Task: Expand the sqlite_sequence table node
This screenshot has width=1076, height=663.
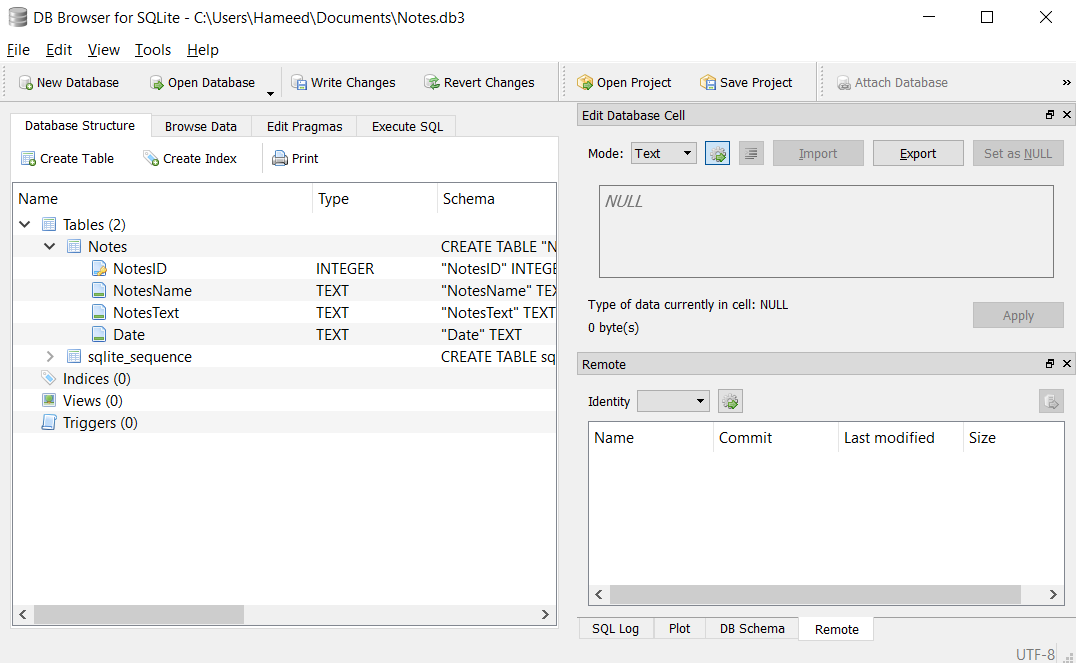Action: tap(49, 356)
